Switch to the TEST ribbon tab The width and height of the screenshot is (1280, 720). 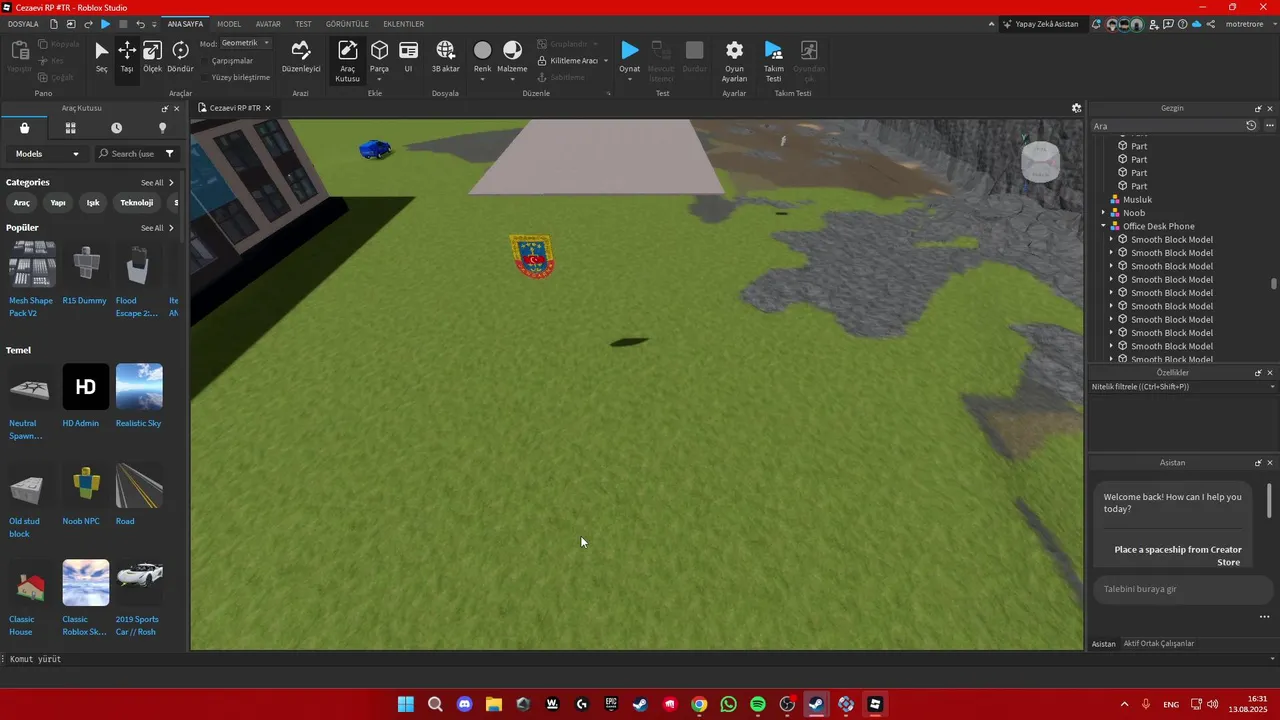coord(303,24)
